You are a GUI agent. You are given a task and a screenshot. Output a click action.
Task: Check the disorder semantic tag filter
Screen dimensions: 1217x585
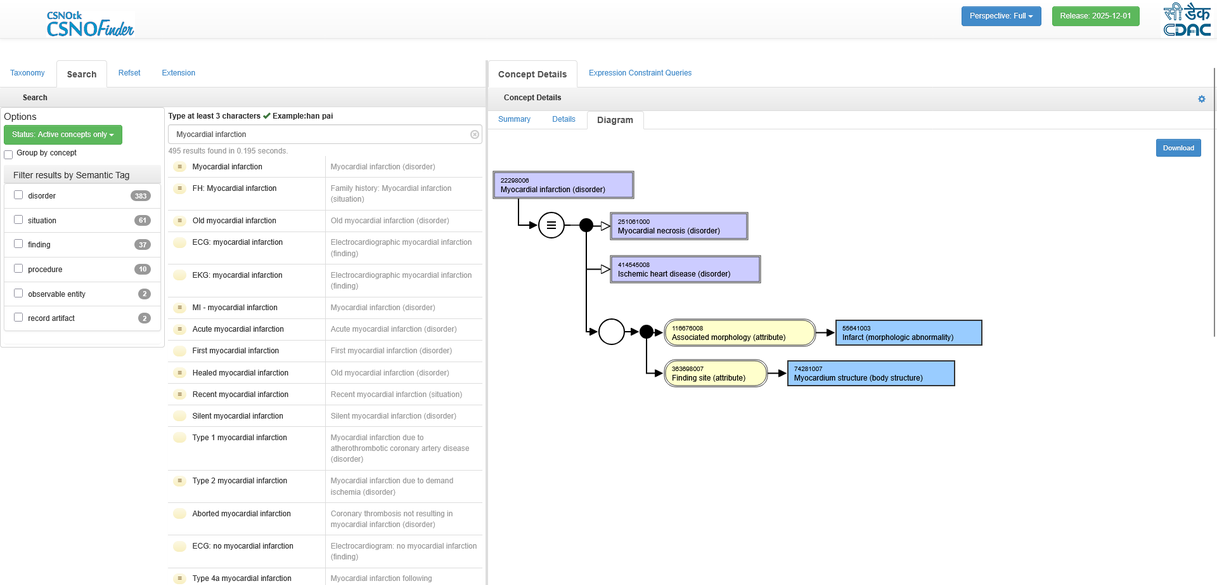pyautogui.click(x=18, y=195)
